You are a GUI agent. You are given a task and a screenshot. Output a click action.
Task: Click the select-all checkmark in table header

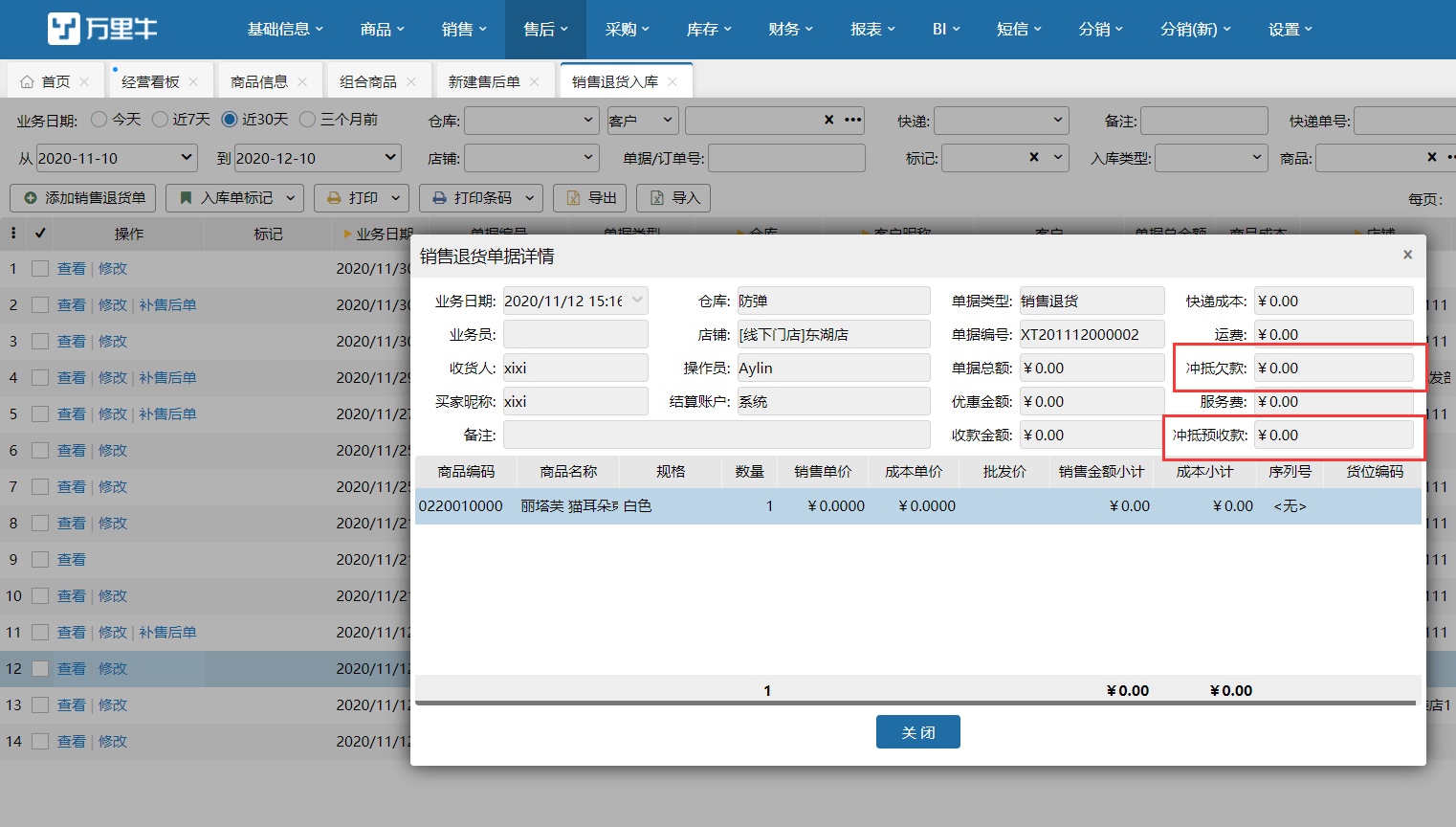point(40,233)
